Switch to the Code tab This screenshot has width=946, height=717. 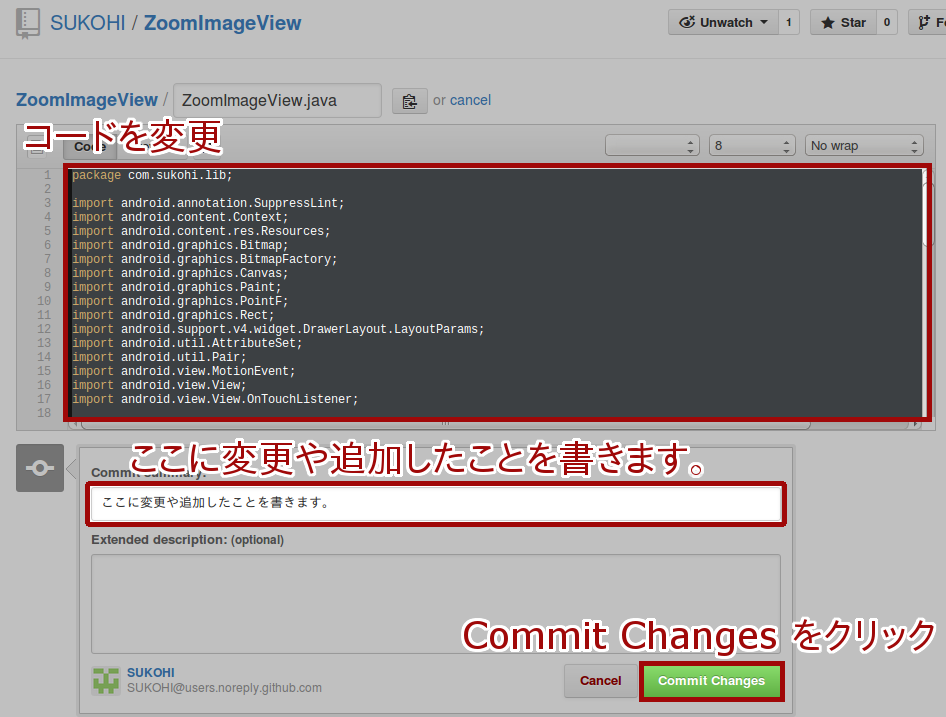[x=88, y=146]
